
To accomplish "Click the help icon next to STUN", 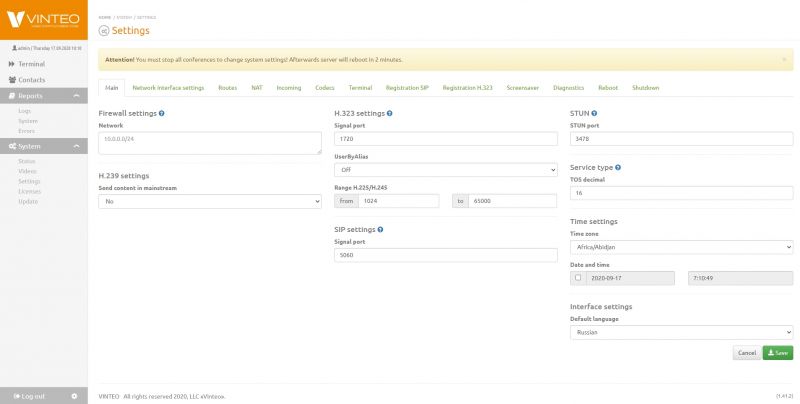I will click(594, 113).
